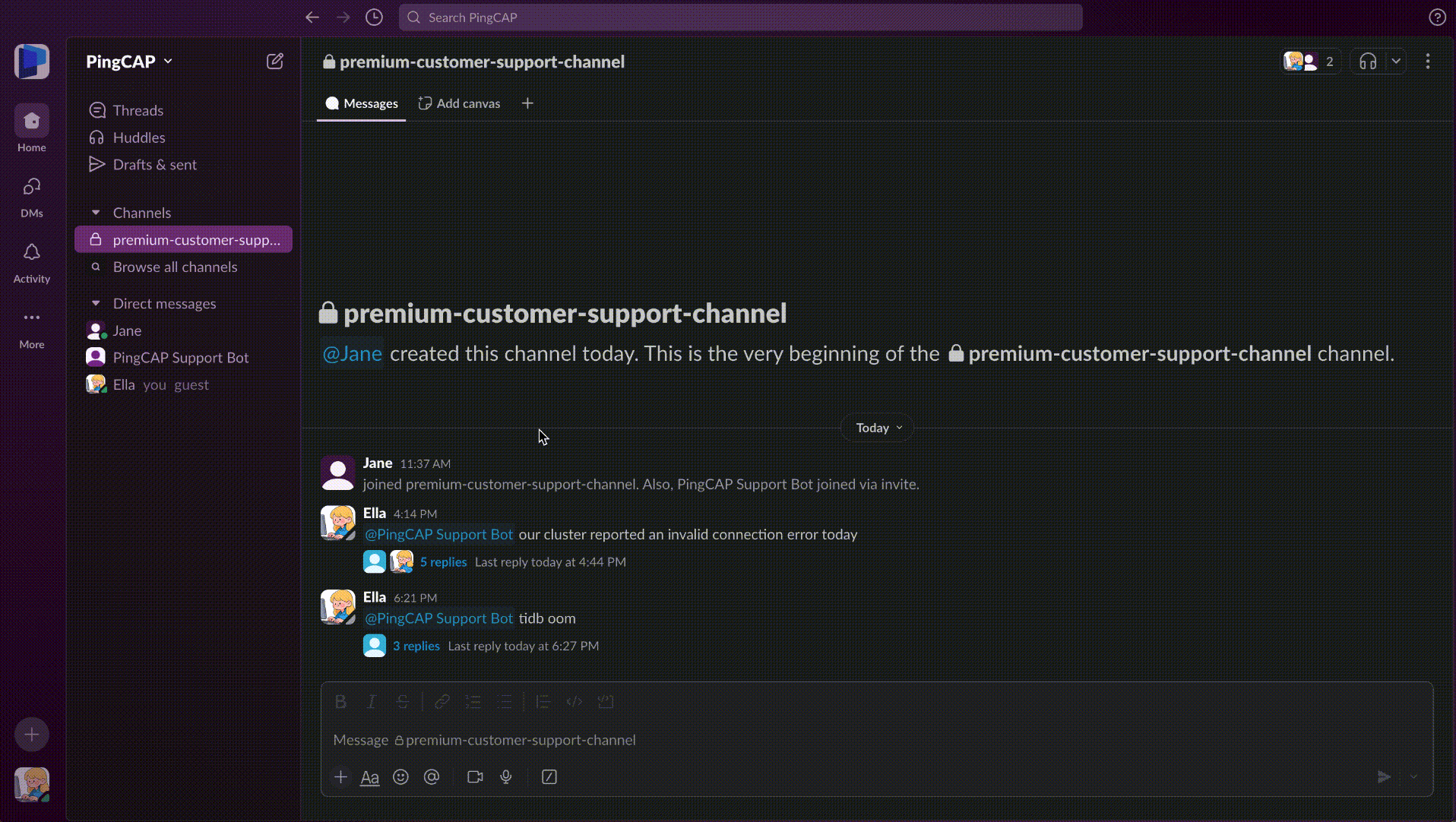
Task: Open the Today date dropdown
Action: click(x=878, y=428)
